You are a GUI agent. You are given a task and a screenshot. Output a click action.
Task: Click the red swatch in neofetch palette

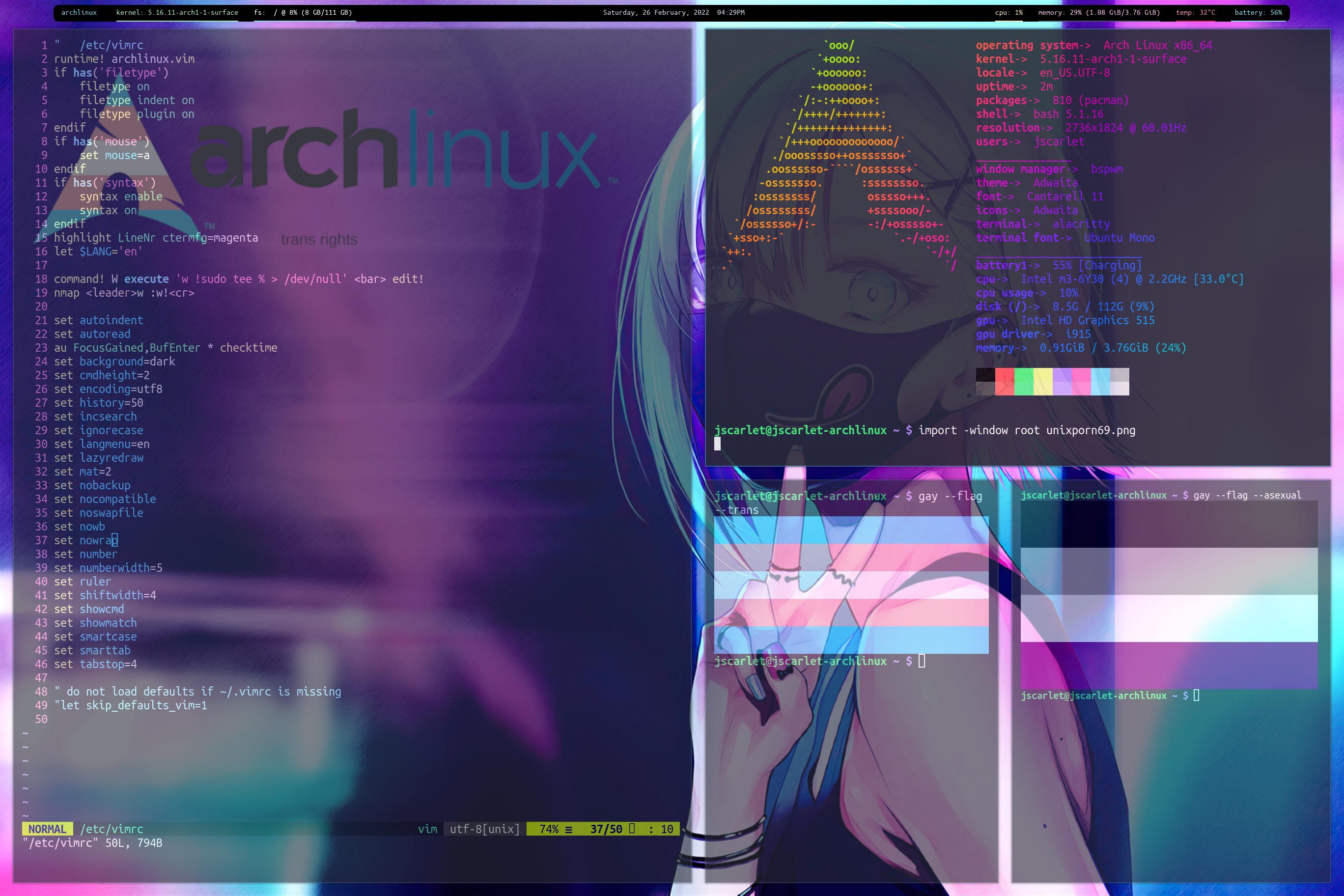point(1004,381)
